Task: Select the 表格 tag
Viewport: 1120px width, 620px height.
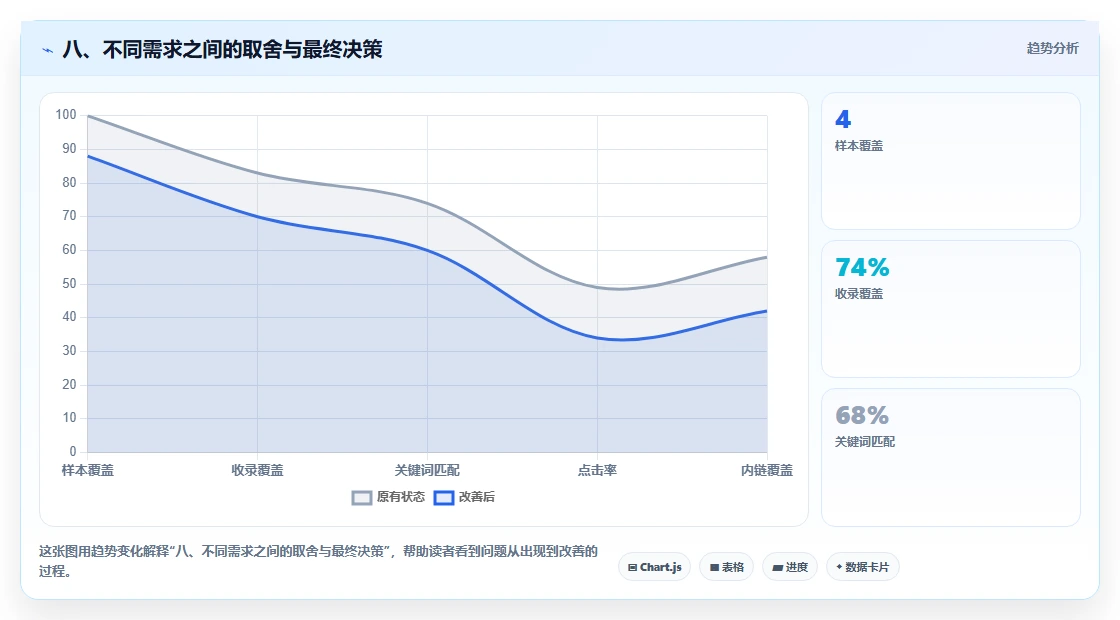Action: [x=726, y=567]
